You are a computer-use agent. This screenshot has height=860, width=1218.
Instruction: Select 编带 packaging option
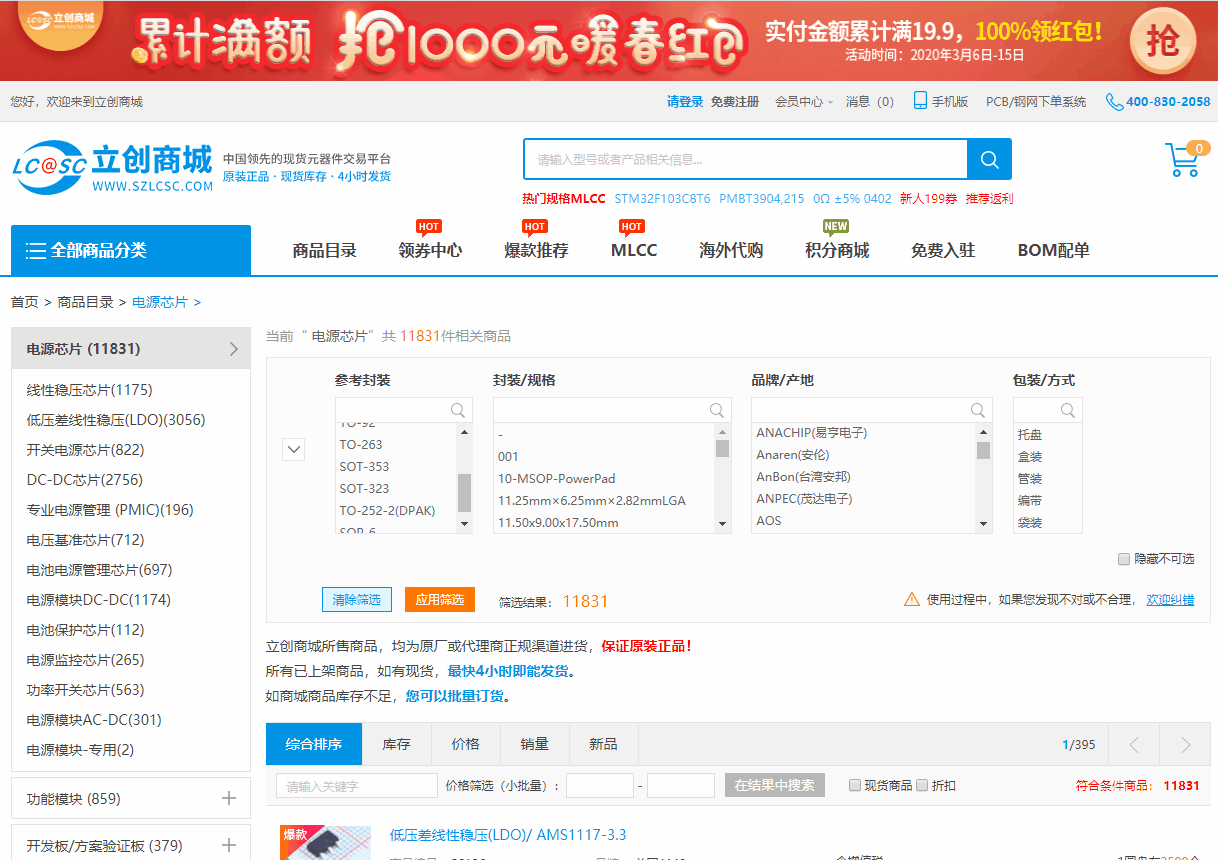pos(1030,500)
